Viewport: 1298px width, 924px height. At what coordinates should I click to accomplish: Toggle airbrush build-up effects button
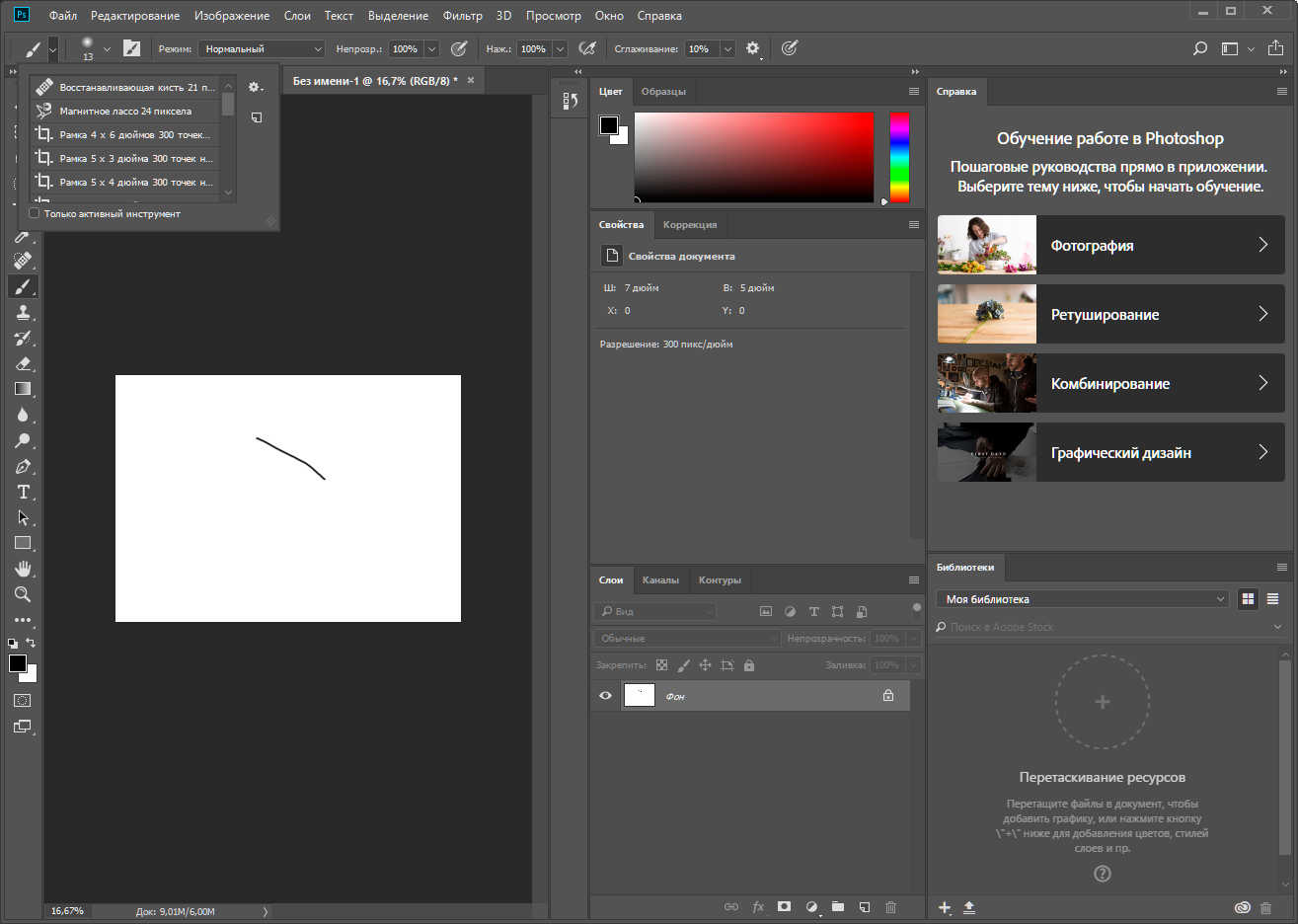click(x=587, y=48)
